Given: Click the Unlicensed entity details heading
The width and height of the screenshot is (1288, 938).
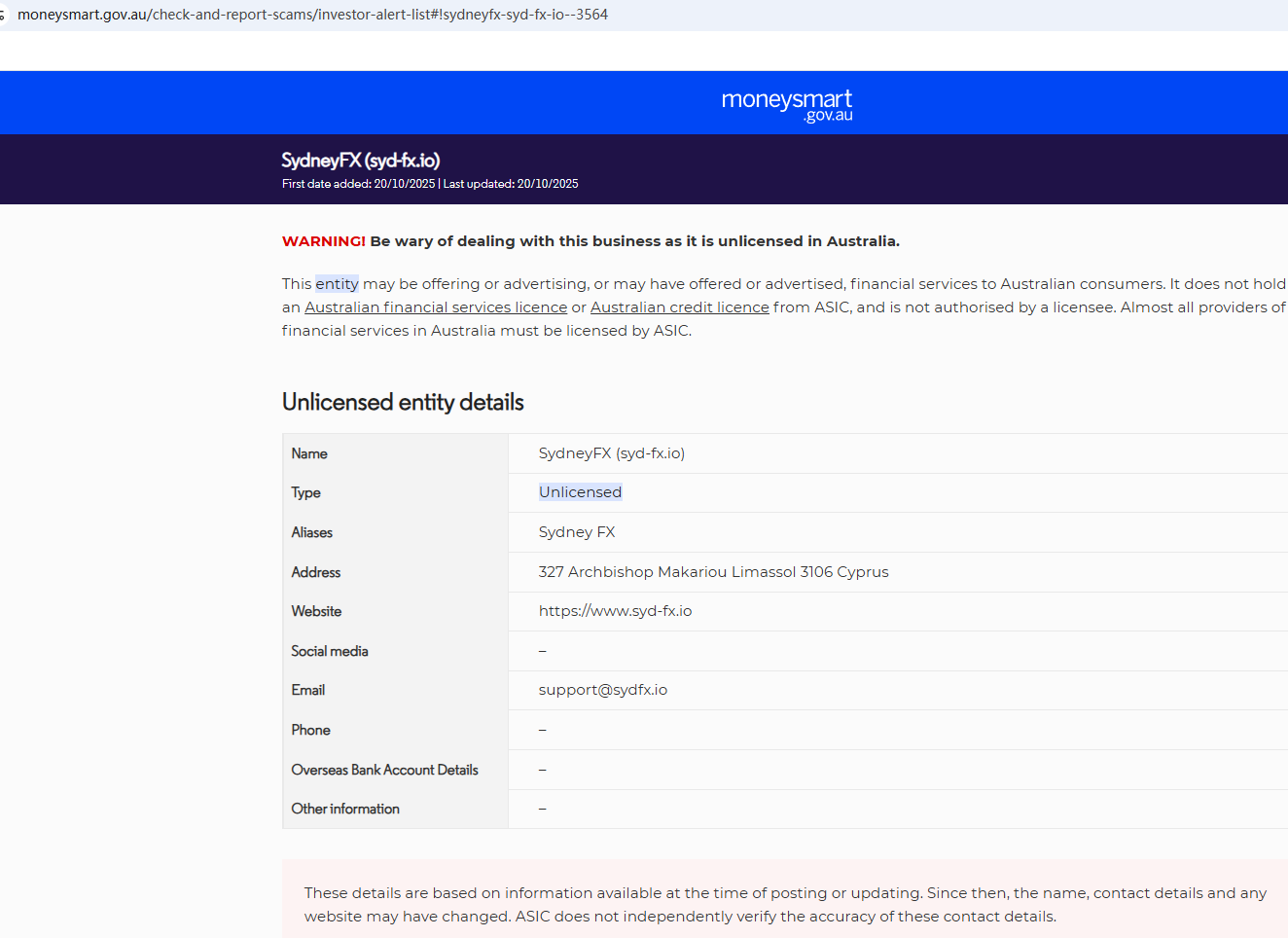Looking at the screenshot, I should [403, 402].
